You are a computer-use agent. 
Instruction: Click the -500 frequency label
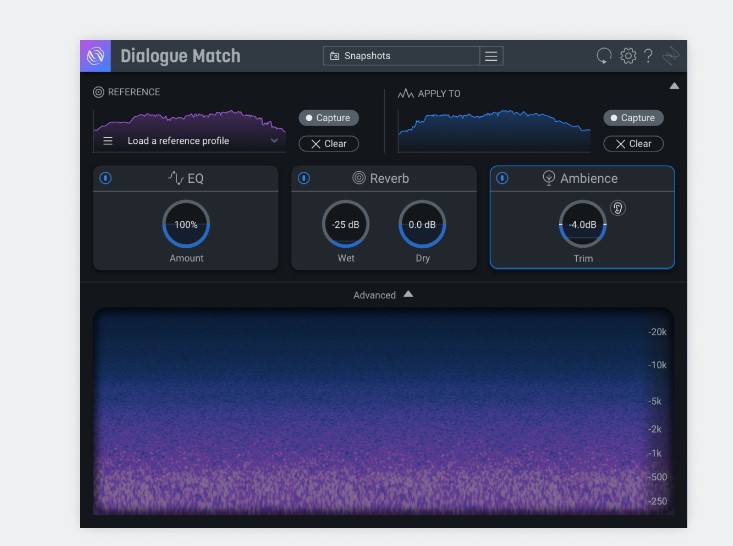point(657,477)
